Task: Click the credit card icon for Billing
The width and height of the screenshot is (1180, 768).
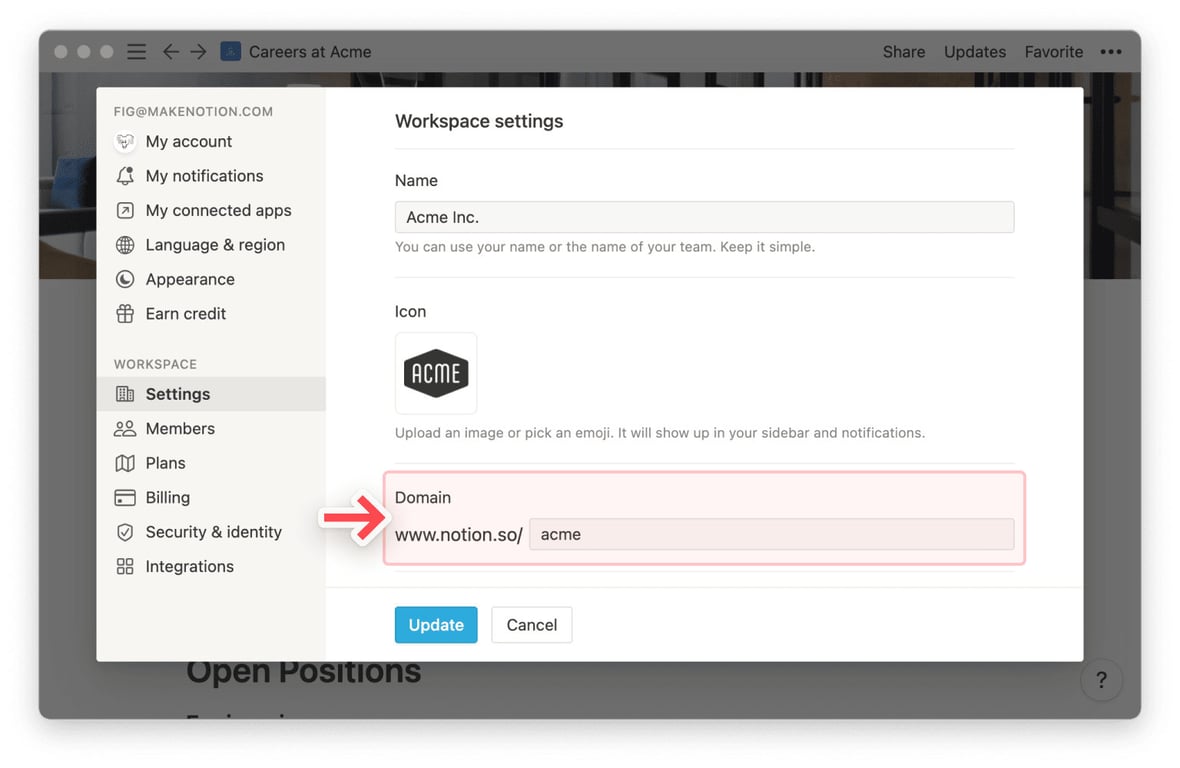Action: pos(125,498)
